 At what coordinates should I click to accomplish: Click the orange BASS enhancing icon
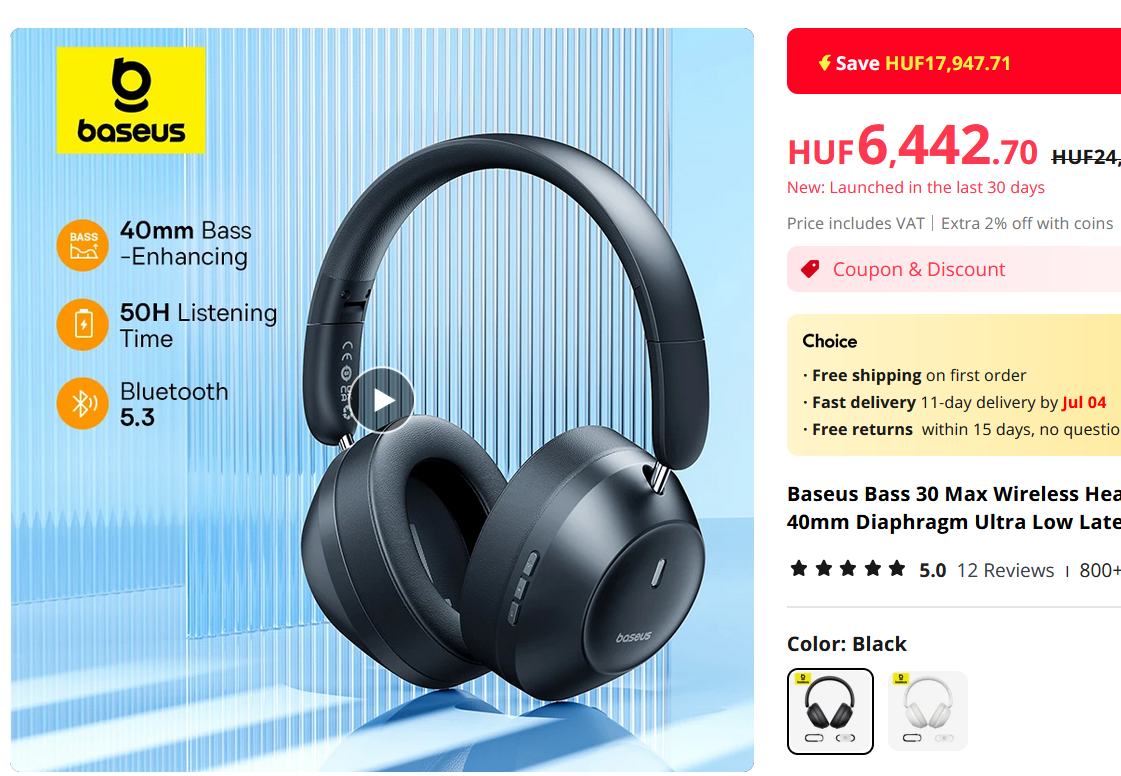[x=83, y=245]
